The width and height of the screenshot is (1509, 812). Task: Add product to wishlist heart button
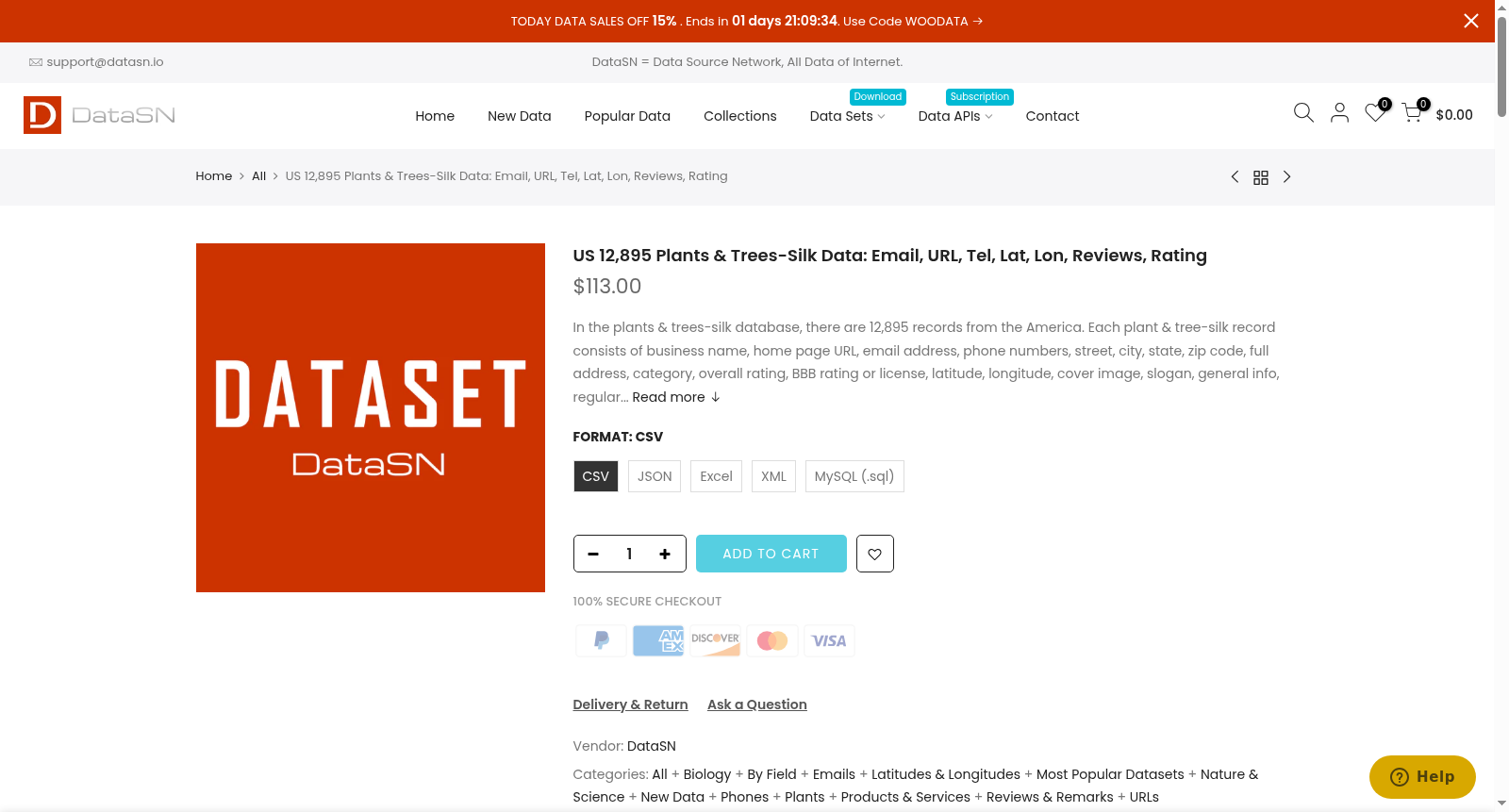[874, 554]
